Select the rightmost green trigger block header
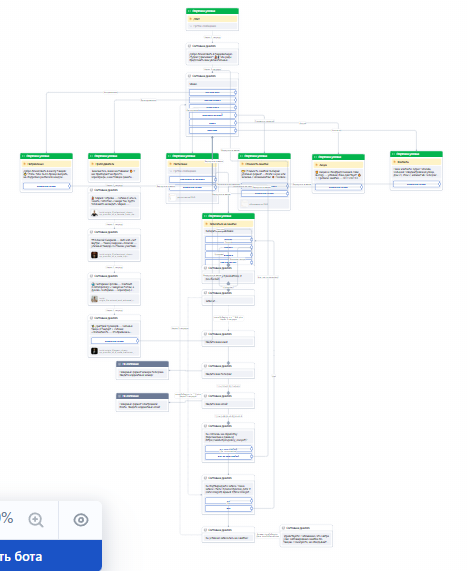Viewport: 468px width, 571px height. 416,154
